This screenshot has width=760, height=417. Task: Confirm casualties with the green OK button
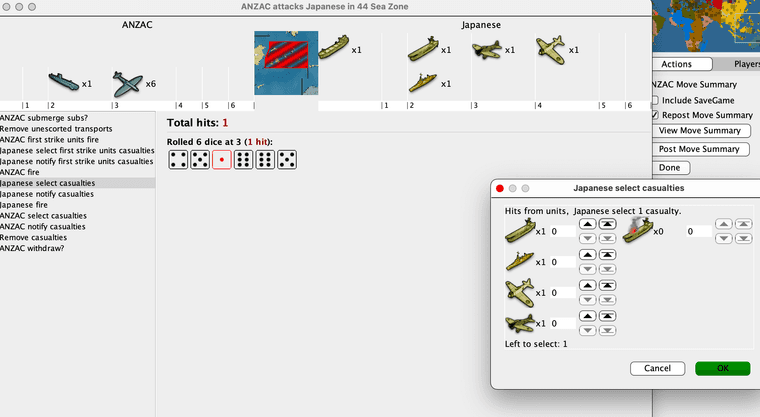pos(722,368)
